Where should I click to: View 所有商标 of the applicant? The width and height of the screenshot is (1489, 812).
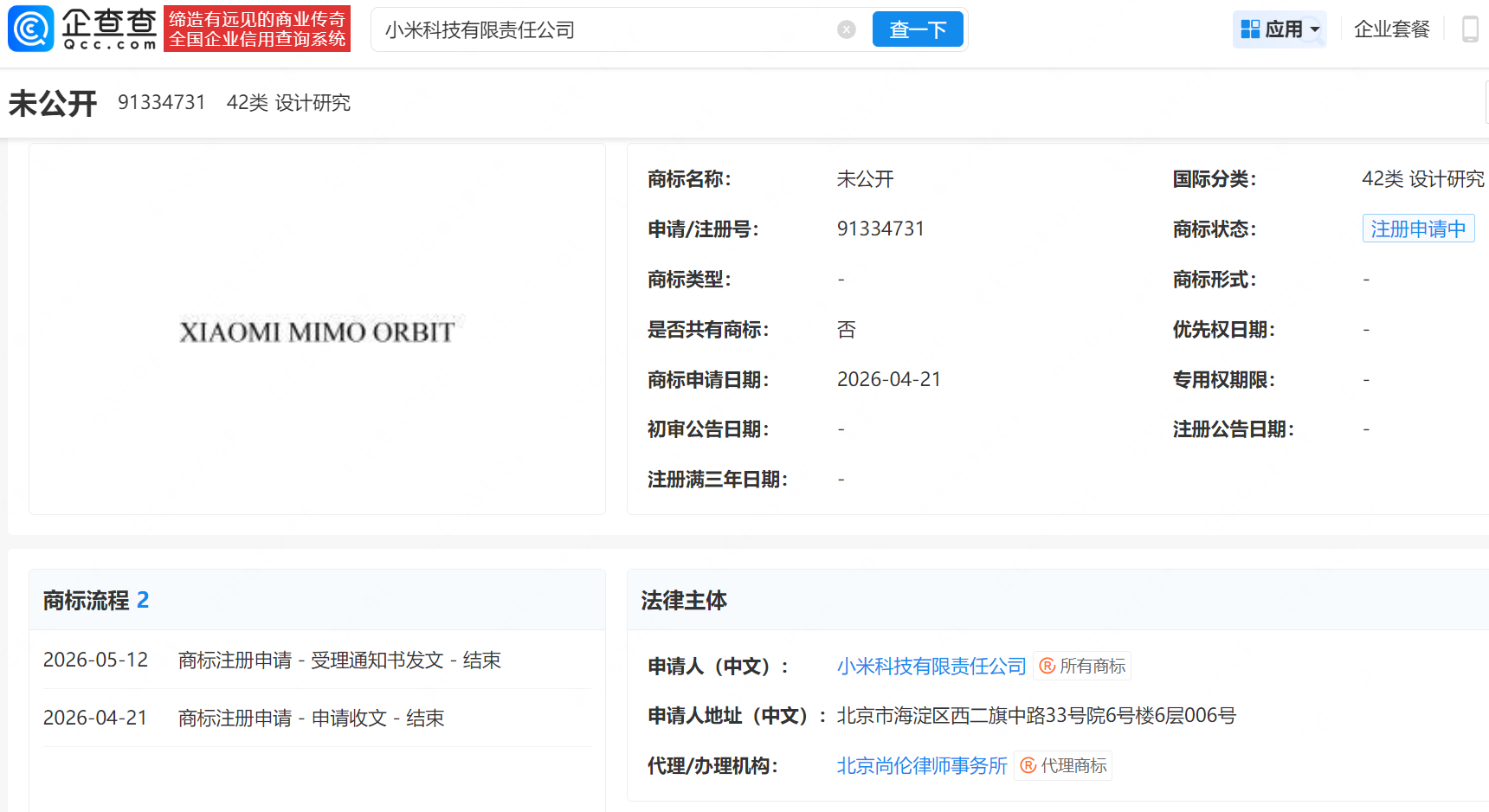[1082, 666]
